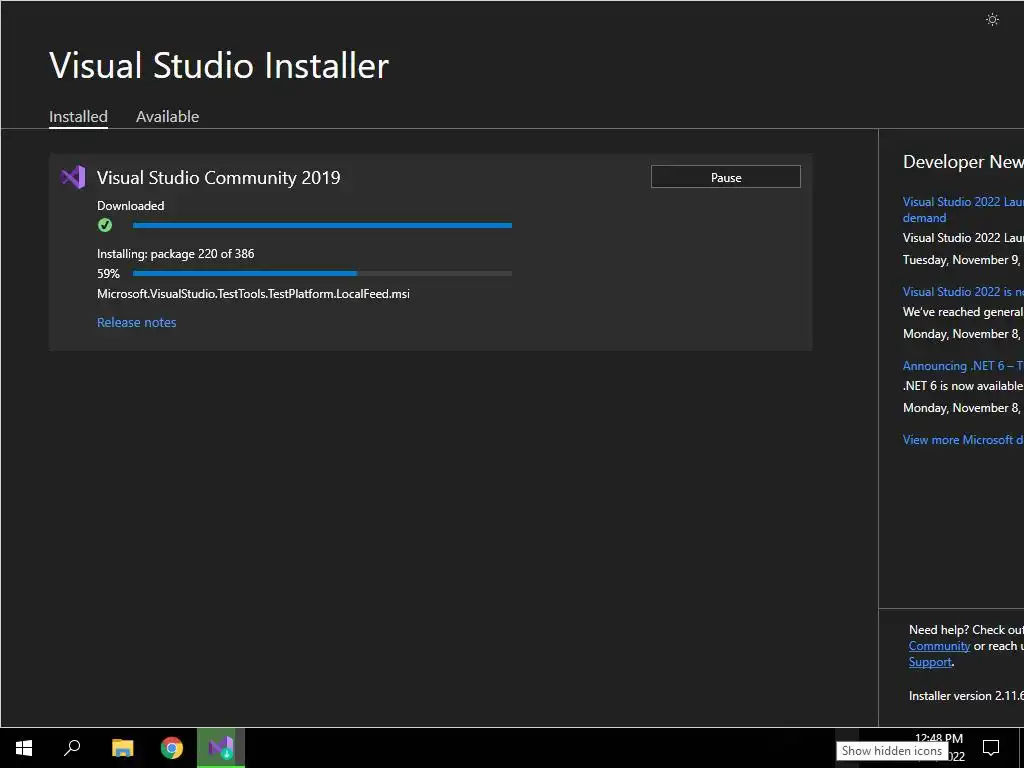1024x768 pixels.
Task: Click the green Downloaded checkmark icon
Action: pyautogui.click(x=104, y=225)
